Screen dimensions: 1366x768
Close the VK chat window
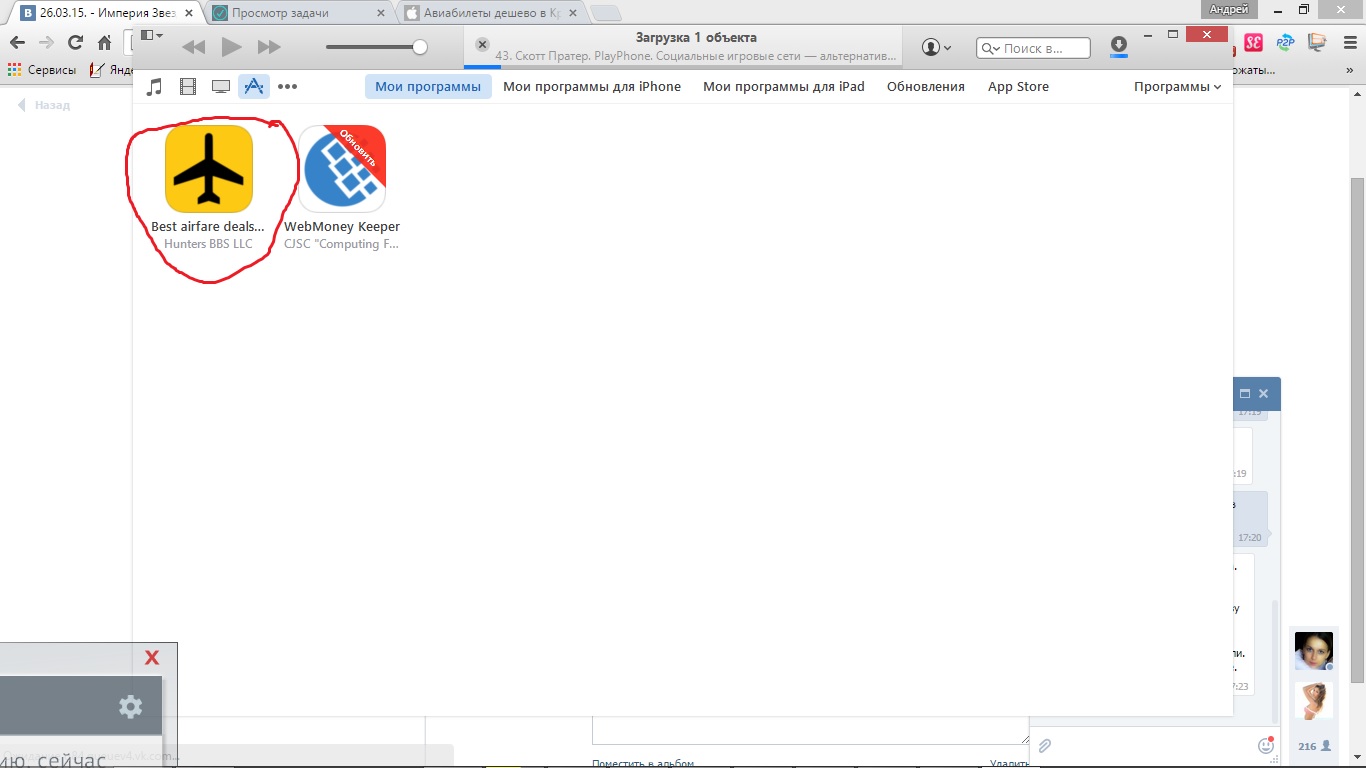1263,394
